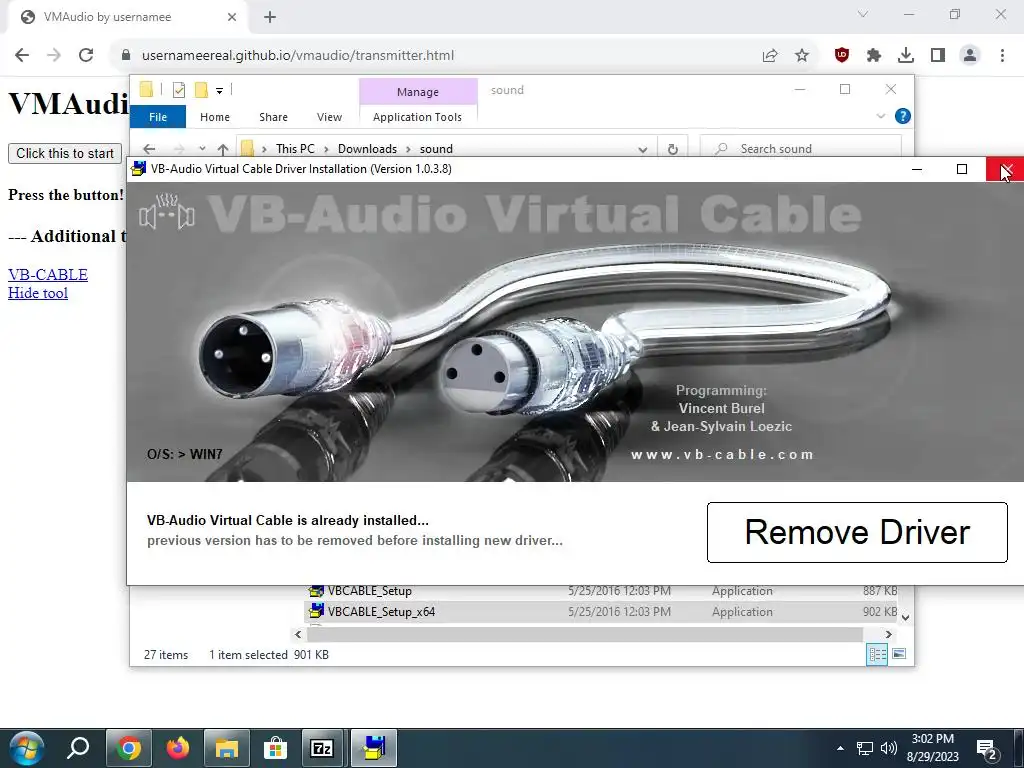Open Firefox from the taskbar

coord(178,748)
